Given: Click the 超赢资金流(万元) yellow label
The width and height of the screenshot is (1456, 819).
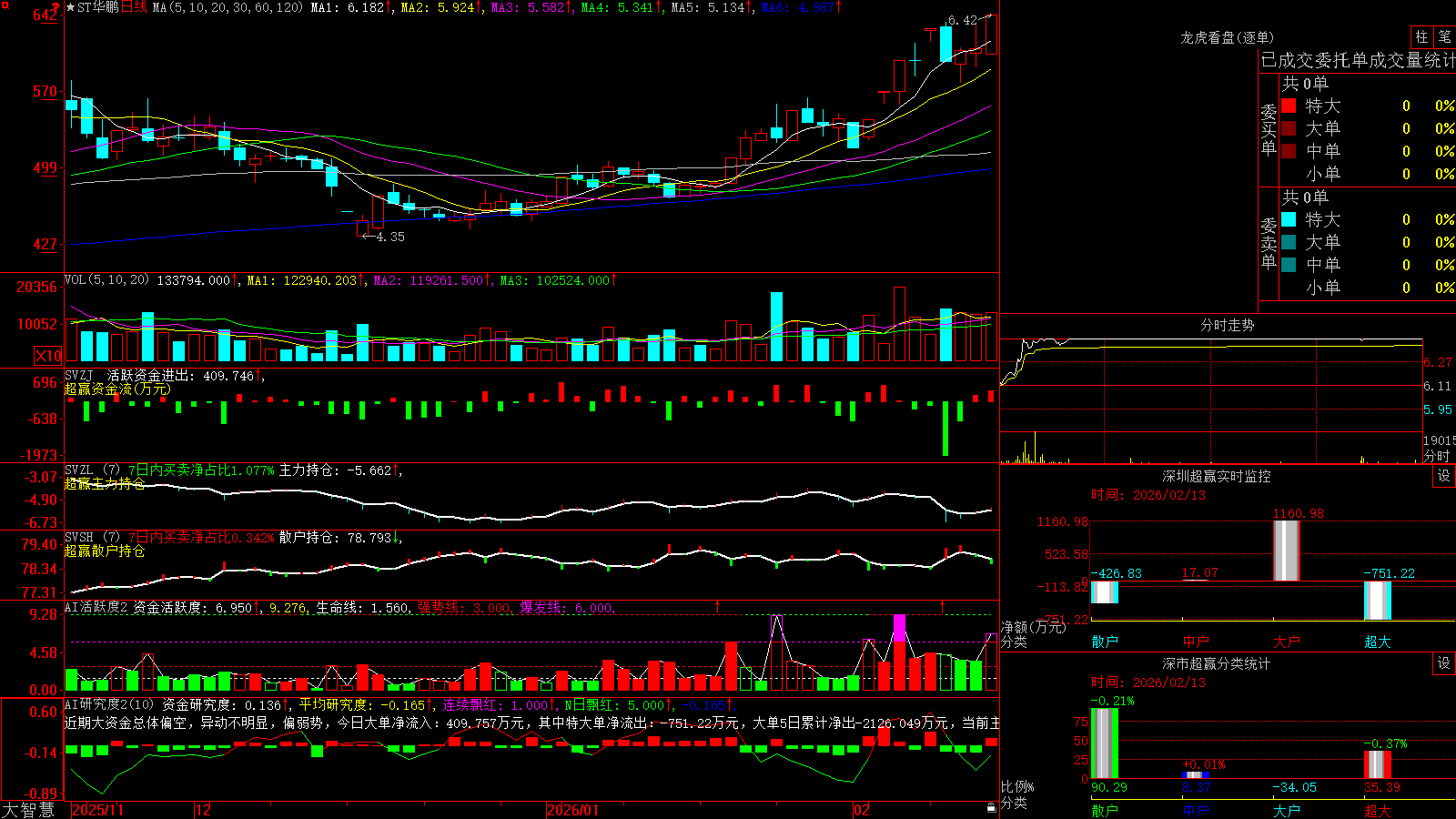Looking at the screenshot, I should pyautogui.click(x=117, y=389).
